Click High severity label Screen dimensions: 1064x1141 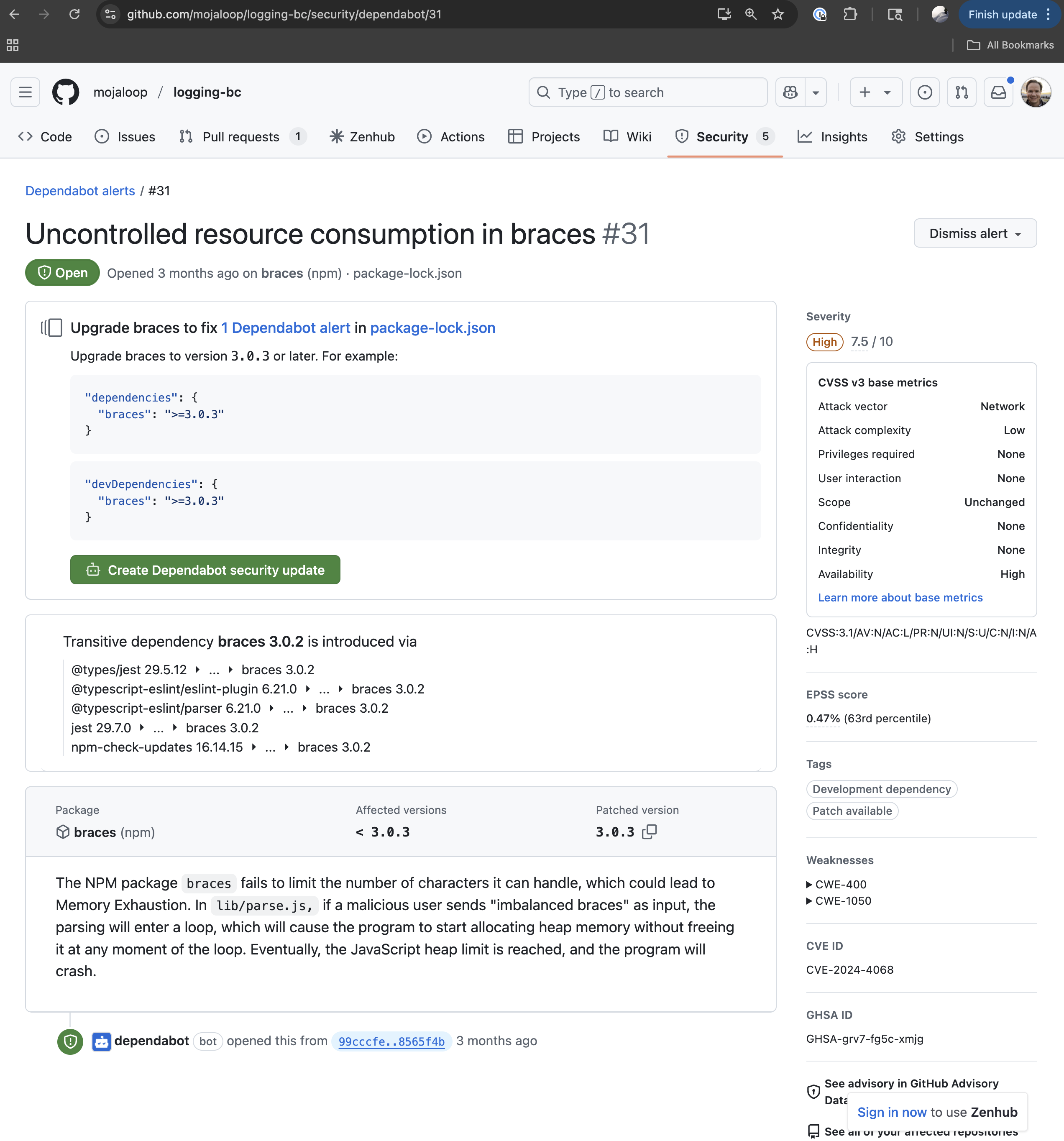click(x=825, y=342)
